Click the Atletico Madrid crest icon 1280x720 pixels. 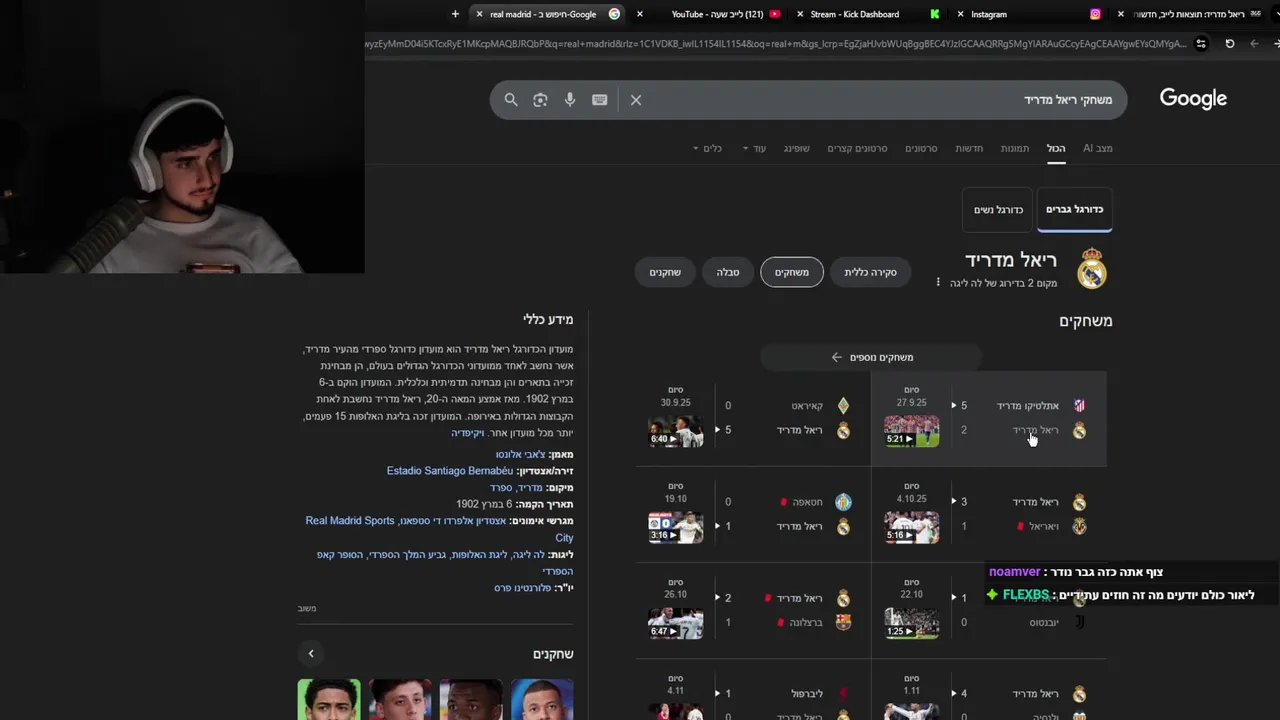click(x=1079, y=406)
